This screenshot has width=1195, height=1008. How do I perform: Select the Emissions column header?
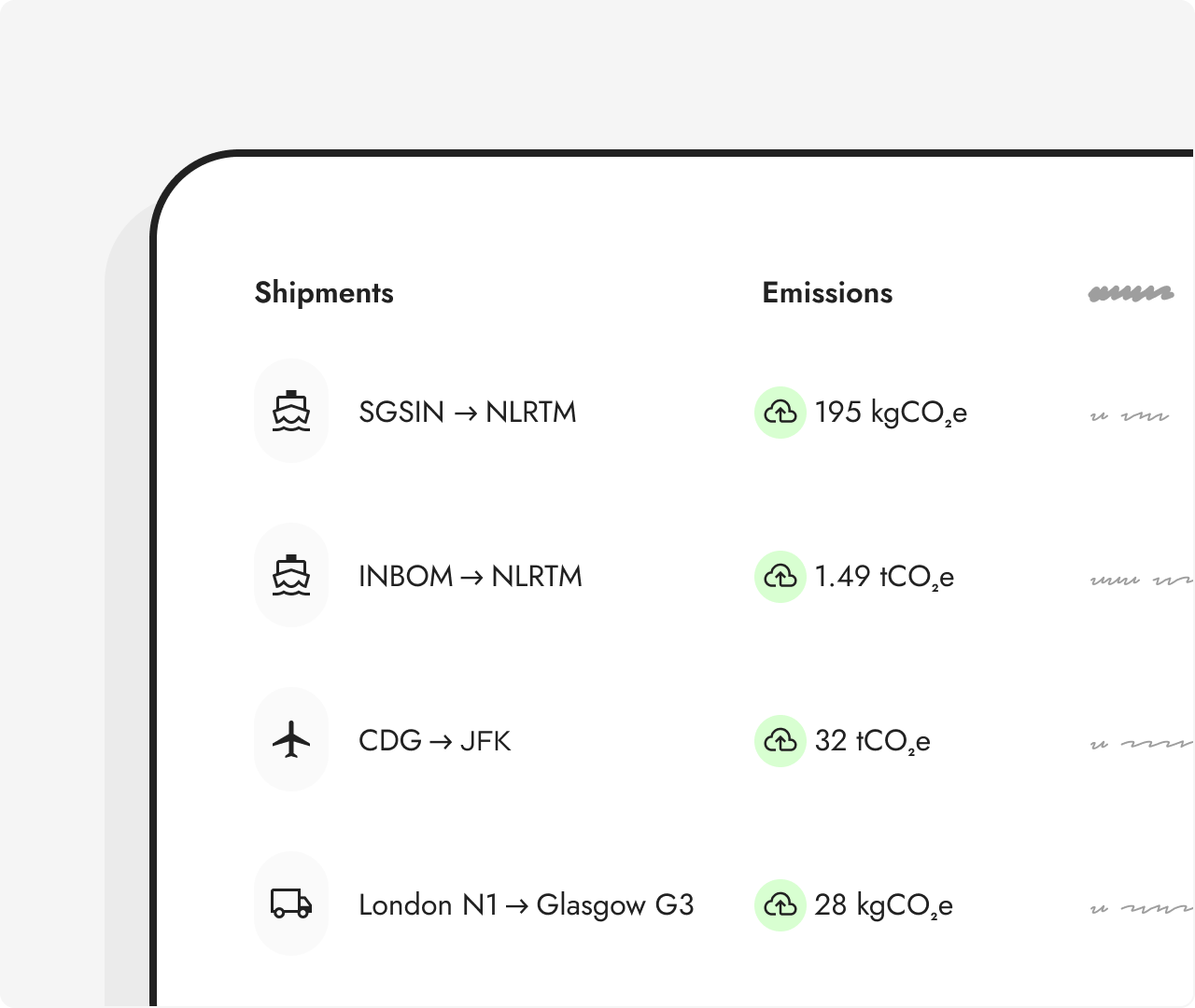pyautogui.click(x=827, y=292)
